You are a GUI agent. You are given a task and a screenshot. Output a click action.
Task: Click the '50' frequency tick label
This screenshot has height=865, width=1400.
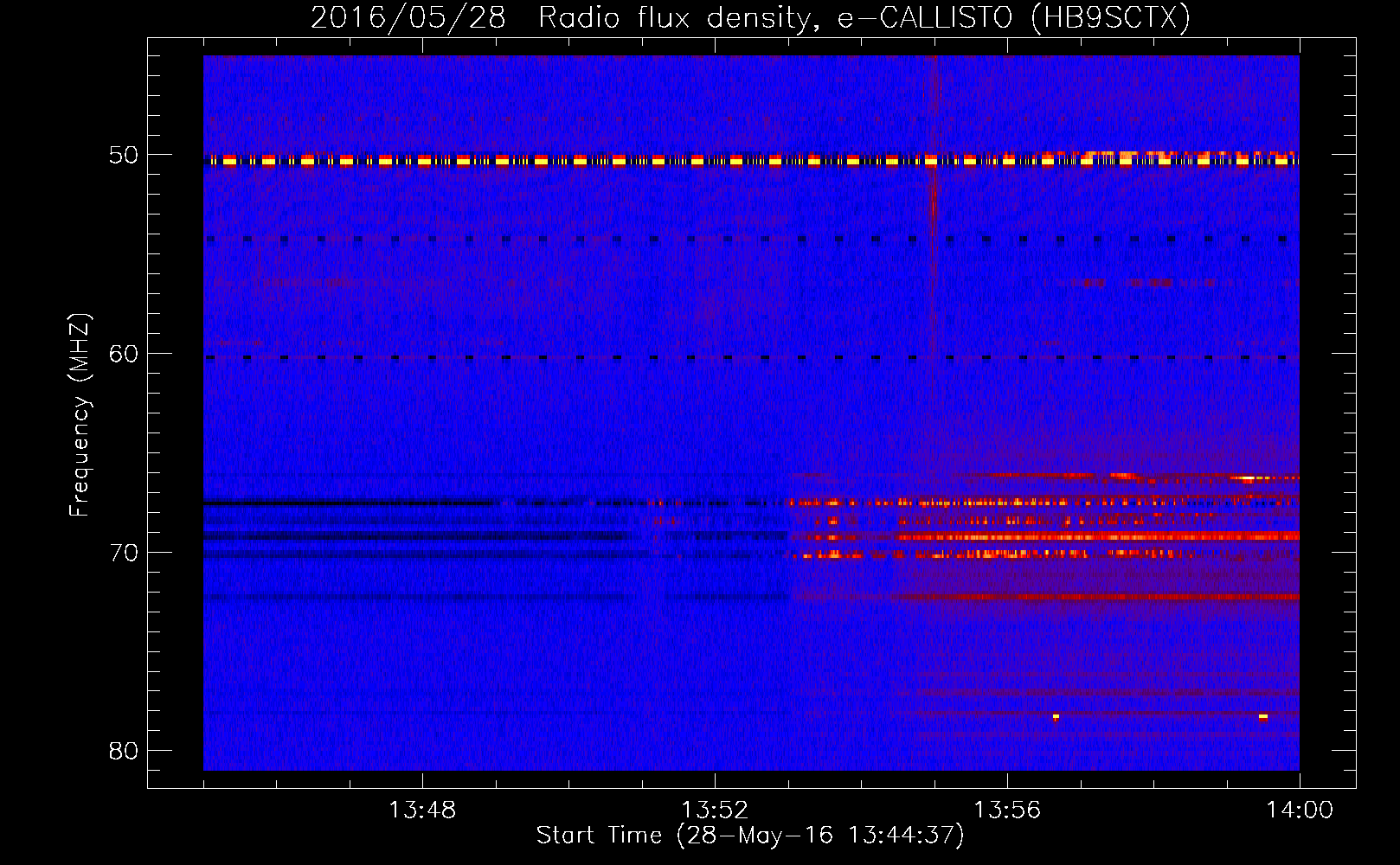tap(124, 155)
